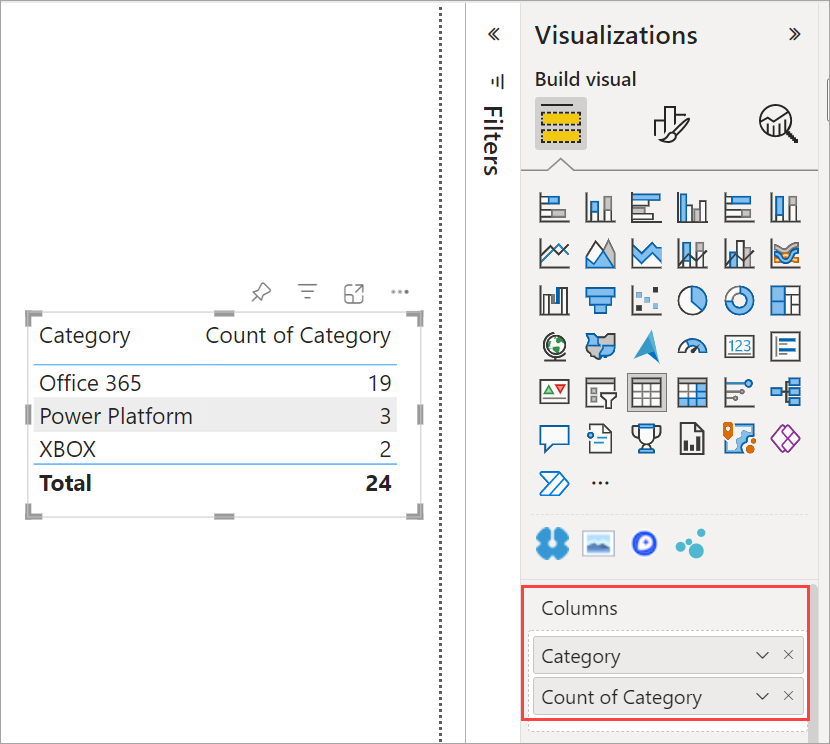This screenshot has height=744, width=830.
Task: Select the Key influencers visual
Action: (739, 393)
